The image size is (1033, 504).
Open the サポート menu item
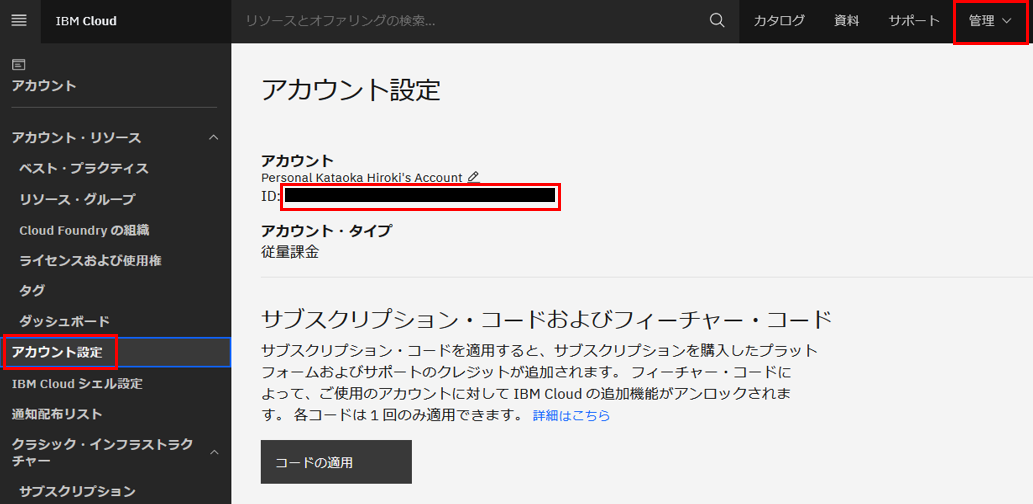[914, 20]
